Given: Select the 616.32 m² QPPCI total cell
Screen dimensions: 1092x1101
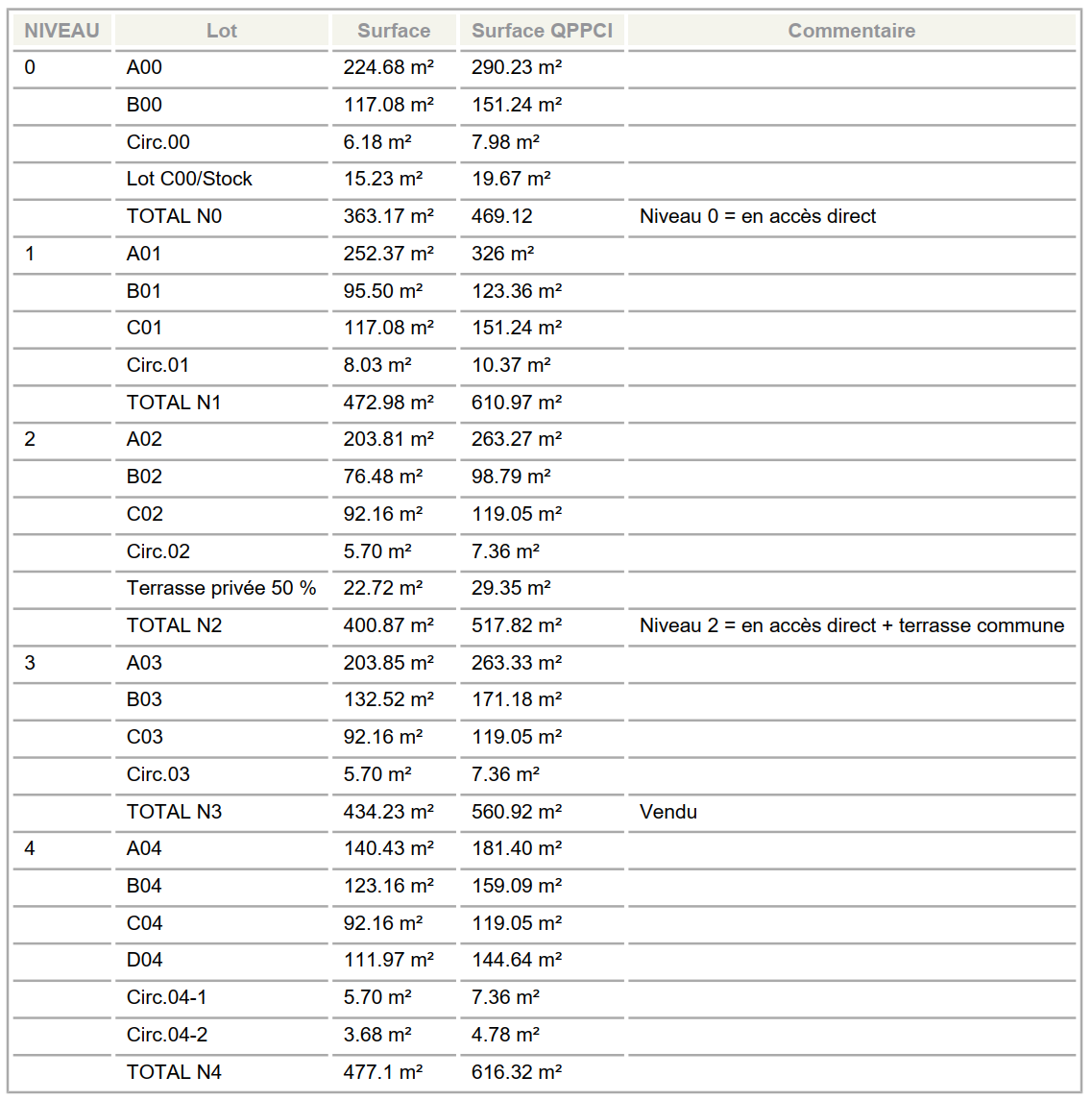Looking at the screenshot, I should pos(542,1072).
